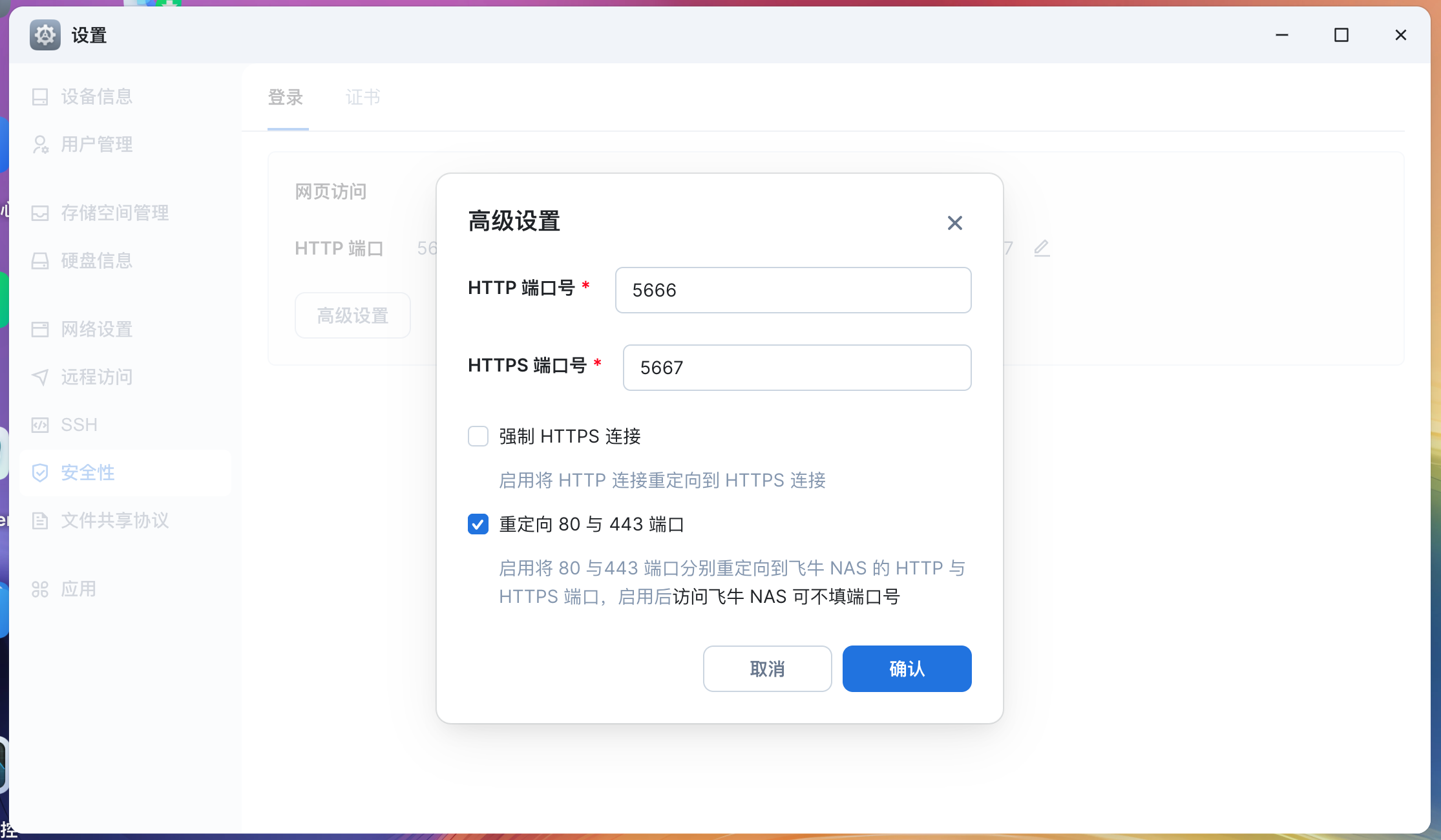This screenshot has height=840, width=1441.
Task: Click the hard disk info icon
Action: click(40, 261)
